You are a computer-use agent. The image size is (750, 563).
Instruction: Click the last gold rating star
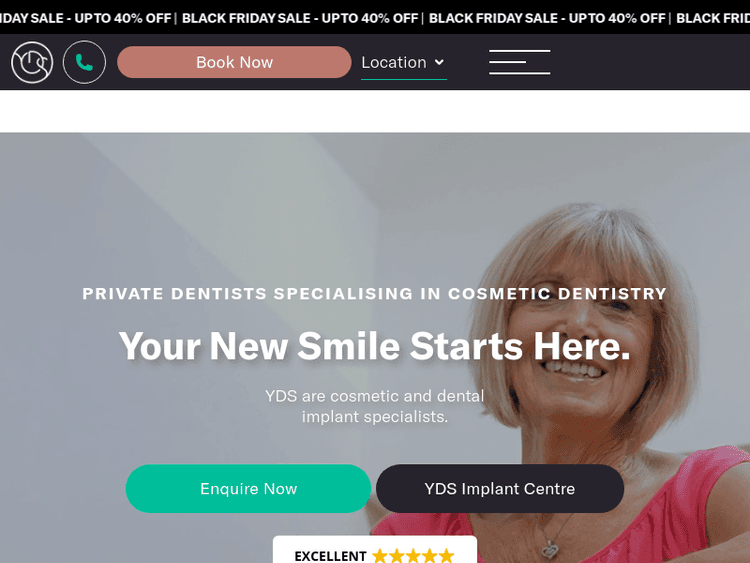pyautogui.click(x=446, y=555)
